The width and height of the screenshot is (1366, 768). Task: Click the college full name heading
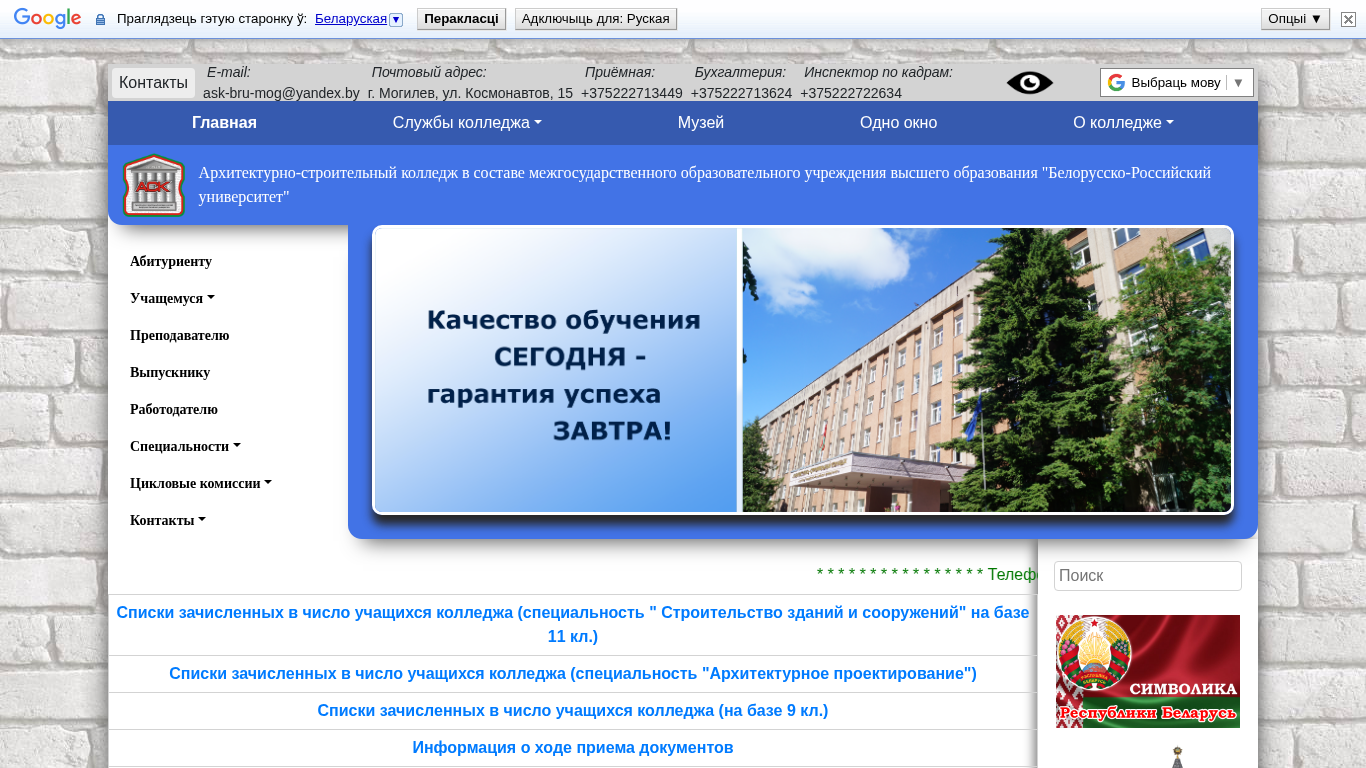click(705, 185)
